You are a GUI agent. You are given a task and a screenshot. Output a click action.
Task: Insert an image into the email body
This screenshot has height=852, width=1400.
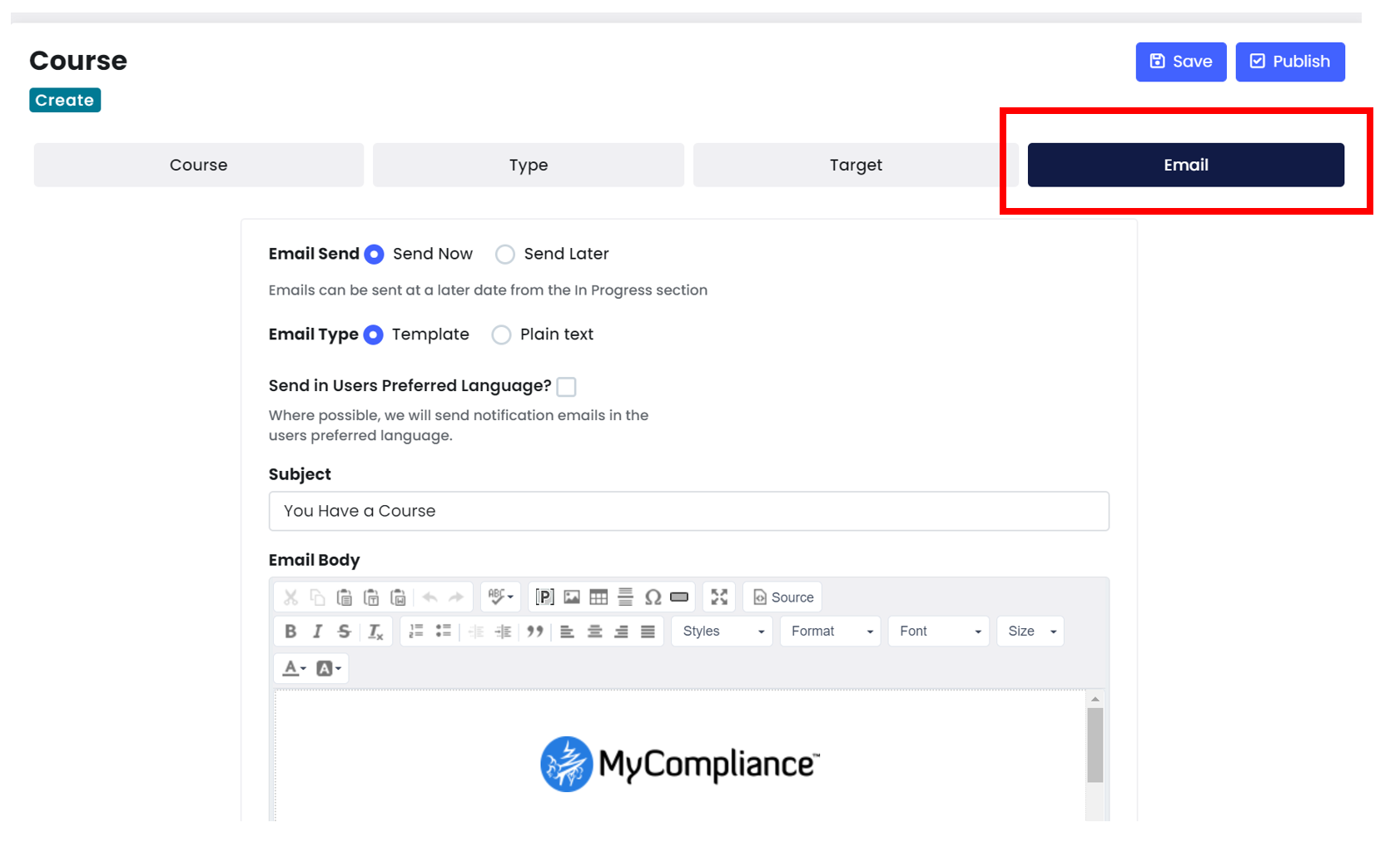[x=572, y=597]
